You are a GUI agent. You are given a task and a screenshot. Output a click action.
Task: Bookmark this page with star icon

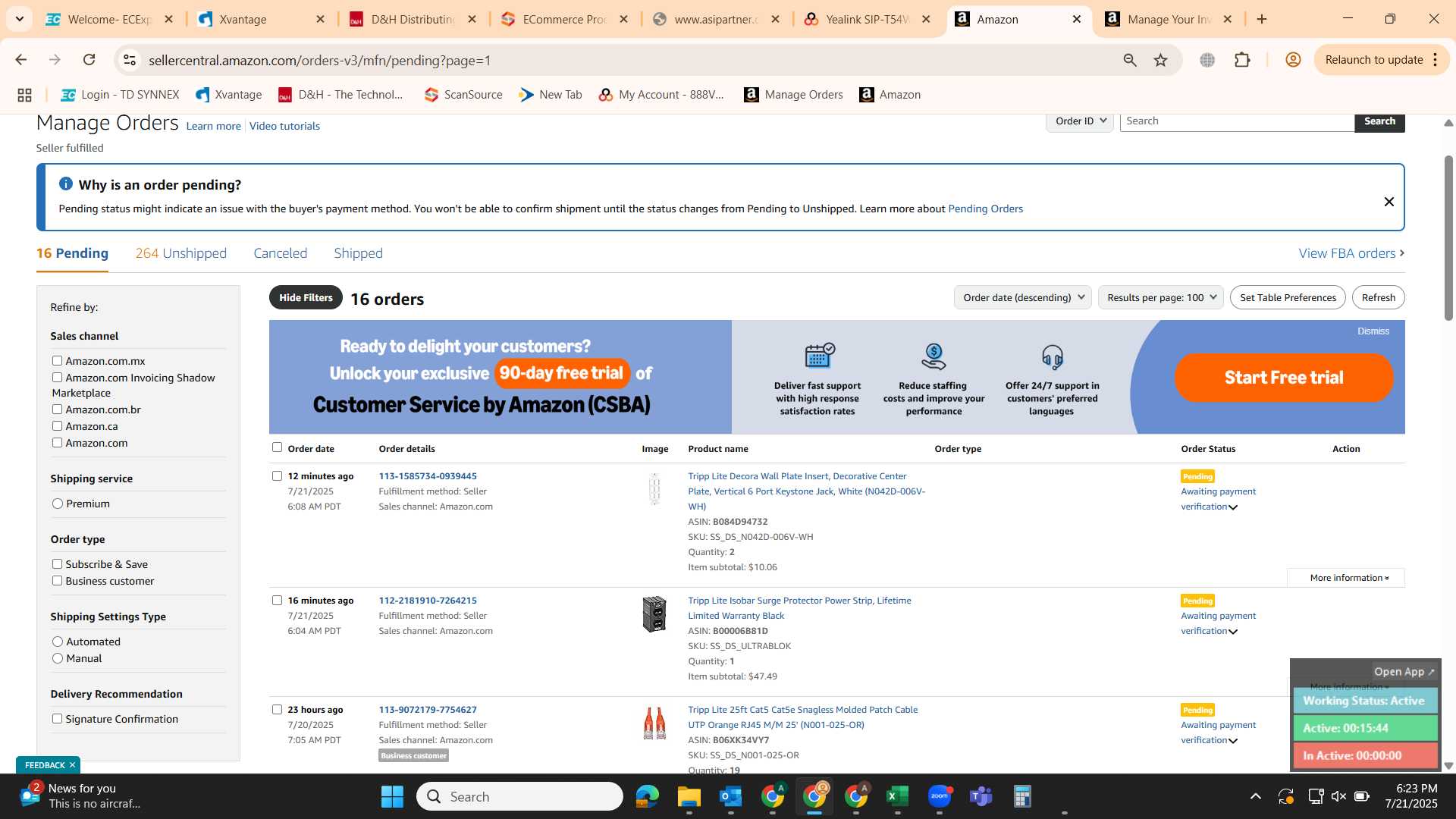click(x=1160, y=60)
